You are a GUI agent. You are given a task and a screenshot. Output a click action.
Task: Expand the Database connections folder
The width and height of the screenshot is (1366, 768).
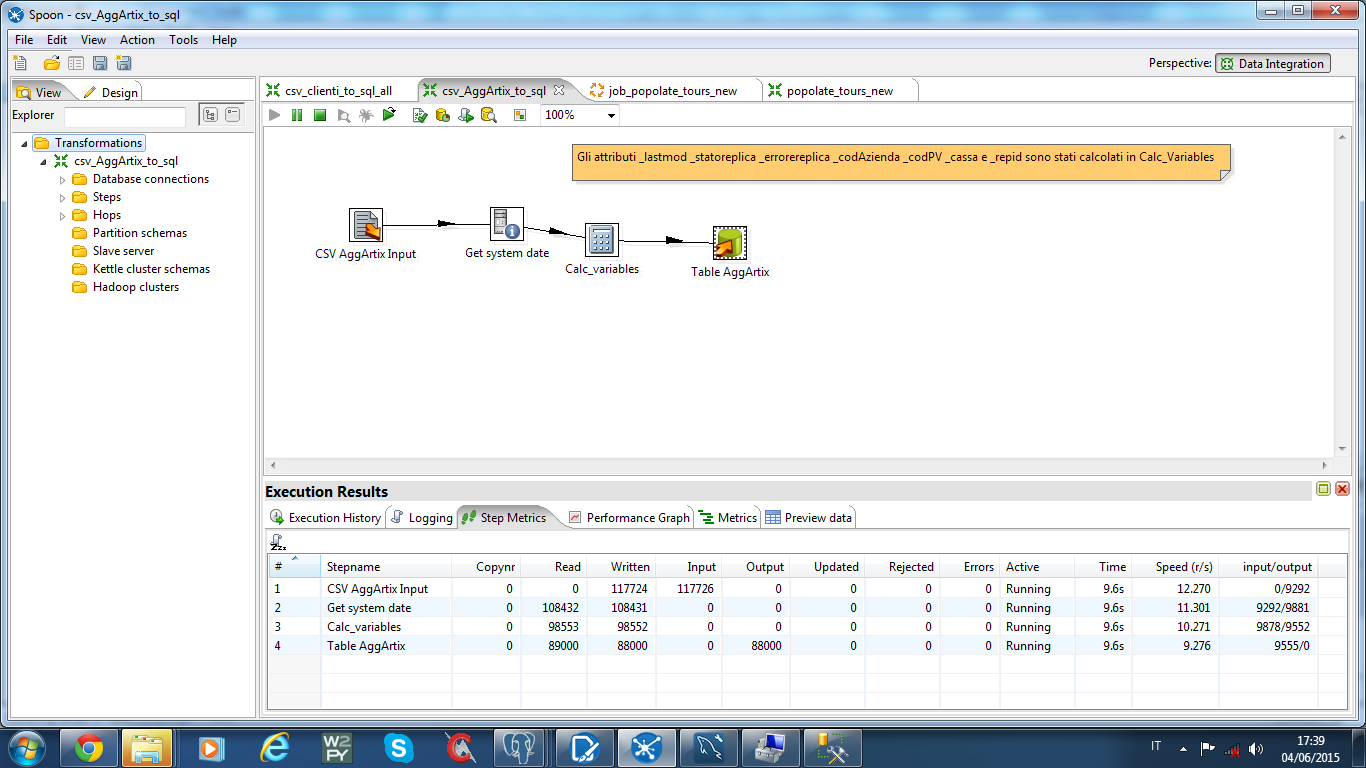click(62, 180)
